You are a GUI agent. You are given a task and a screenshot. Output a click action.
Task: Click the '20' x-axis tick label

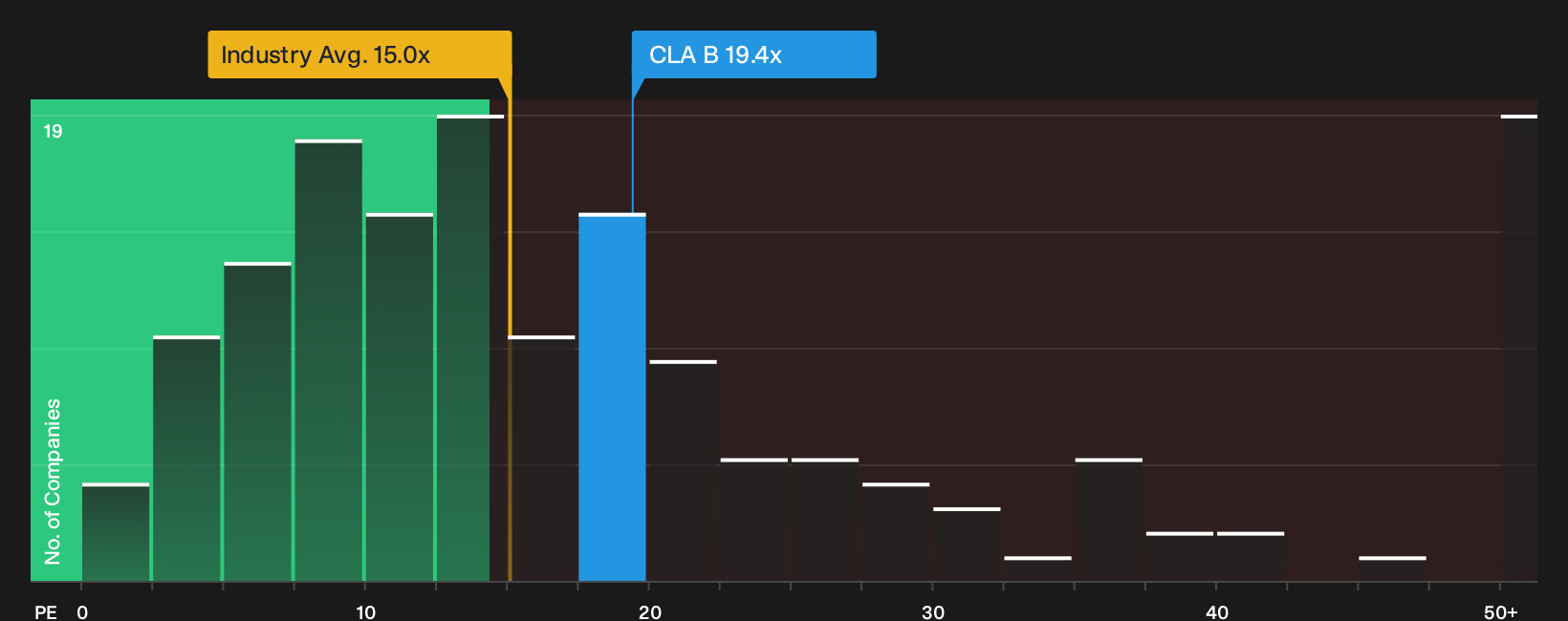point(649,611)
